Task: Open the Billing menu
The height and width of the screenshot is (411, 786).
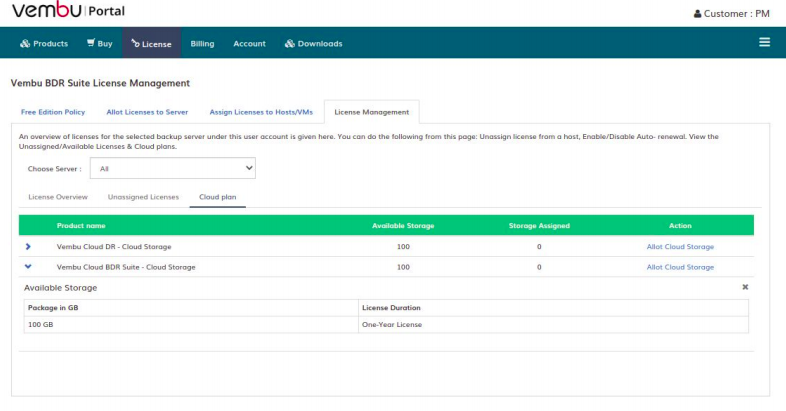Action: click(202, 44)
